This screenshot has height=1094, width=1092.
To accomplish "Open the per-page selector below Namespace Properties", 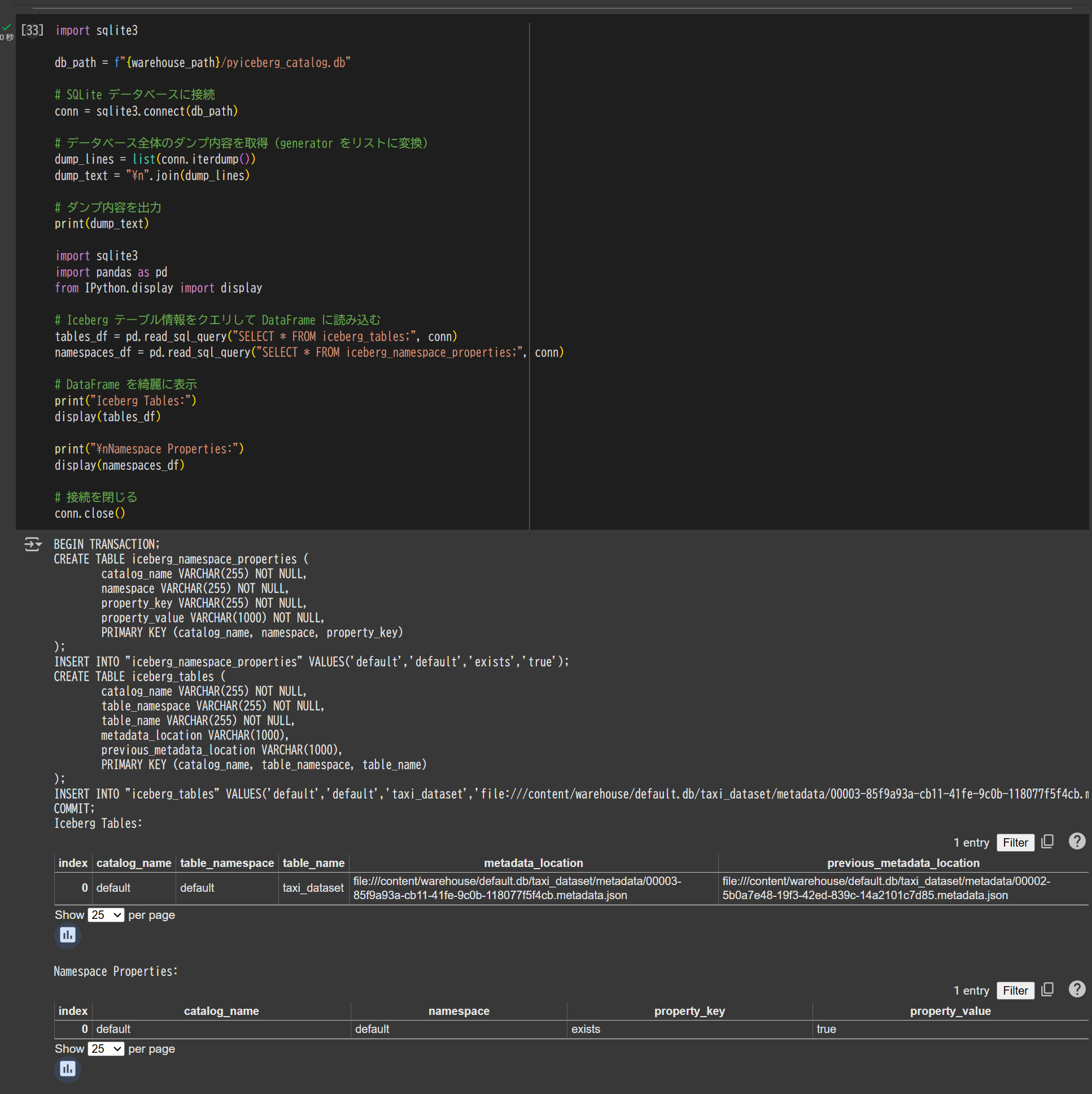I will point(106,1049).
